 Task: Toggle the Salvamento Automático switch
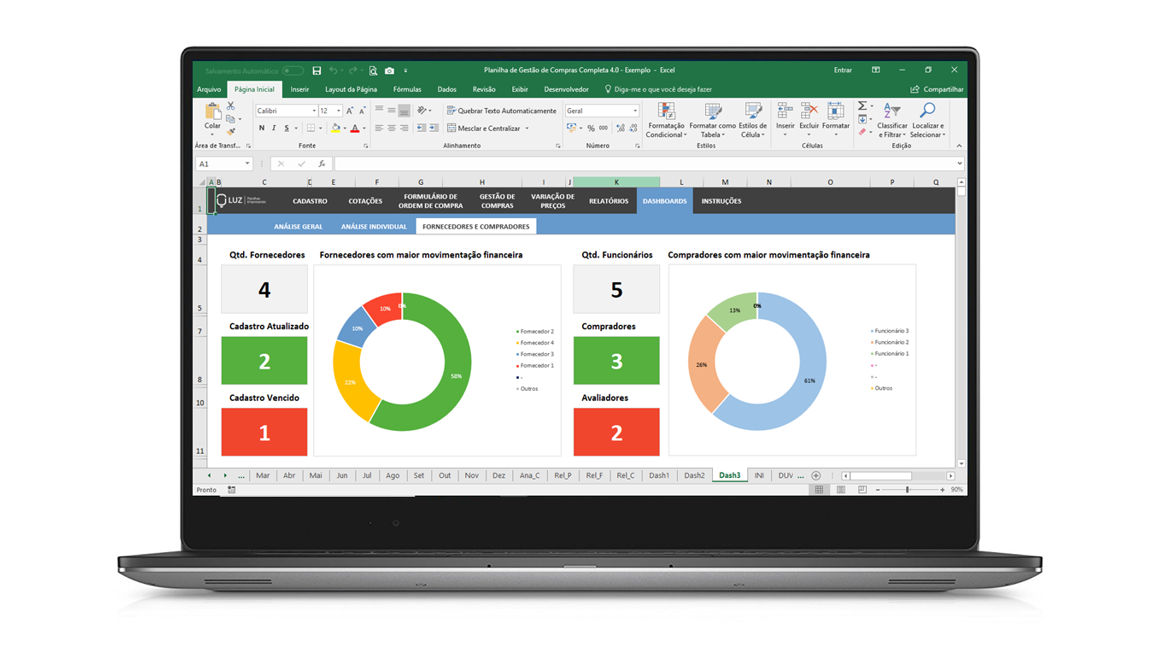click(x=293, y=71)
